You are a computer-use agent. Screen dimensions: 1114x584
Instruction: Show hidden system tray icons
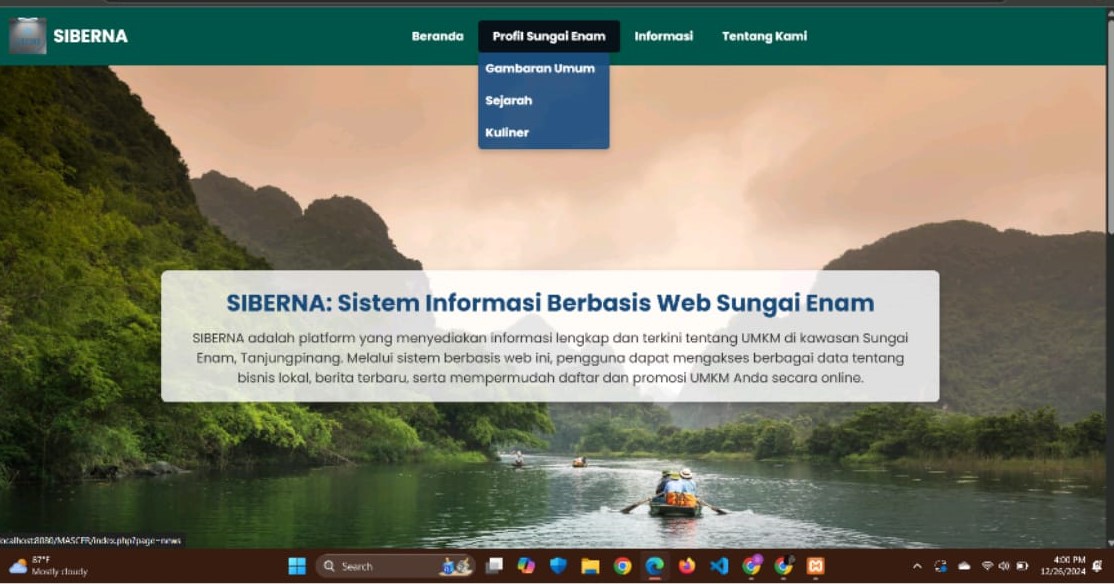(x=917, y=566)
